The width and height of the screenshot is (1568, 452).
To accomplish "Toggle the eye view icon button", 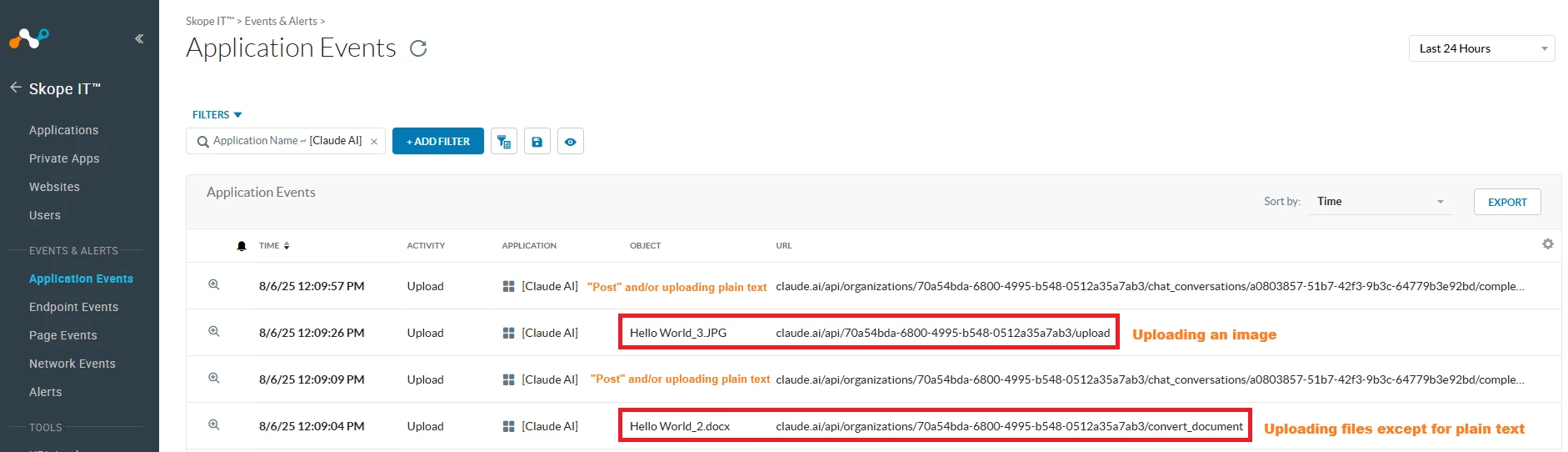I will coord(571,142).
